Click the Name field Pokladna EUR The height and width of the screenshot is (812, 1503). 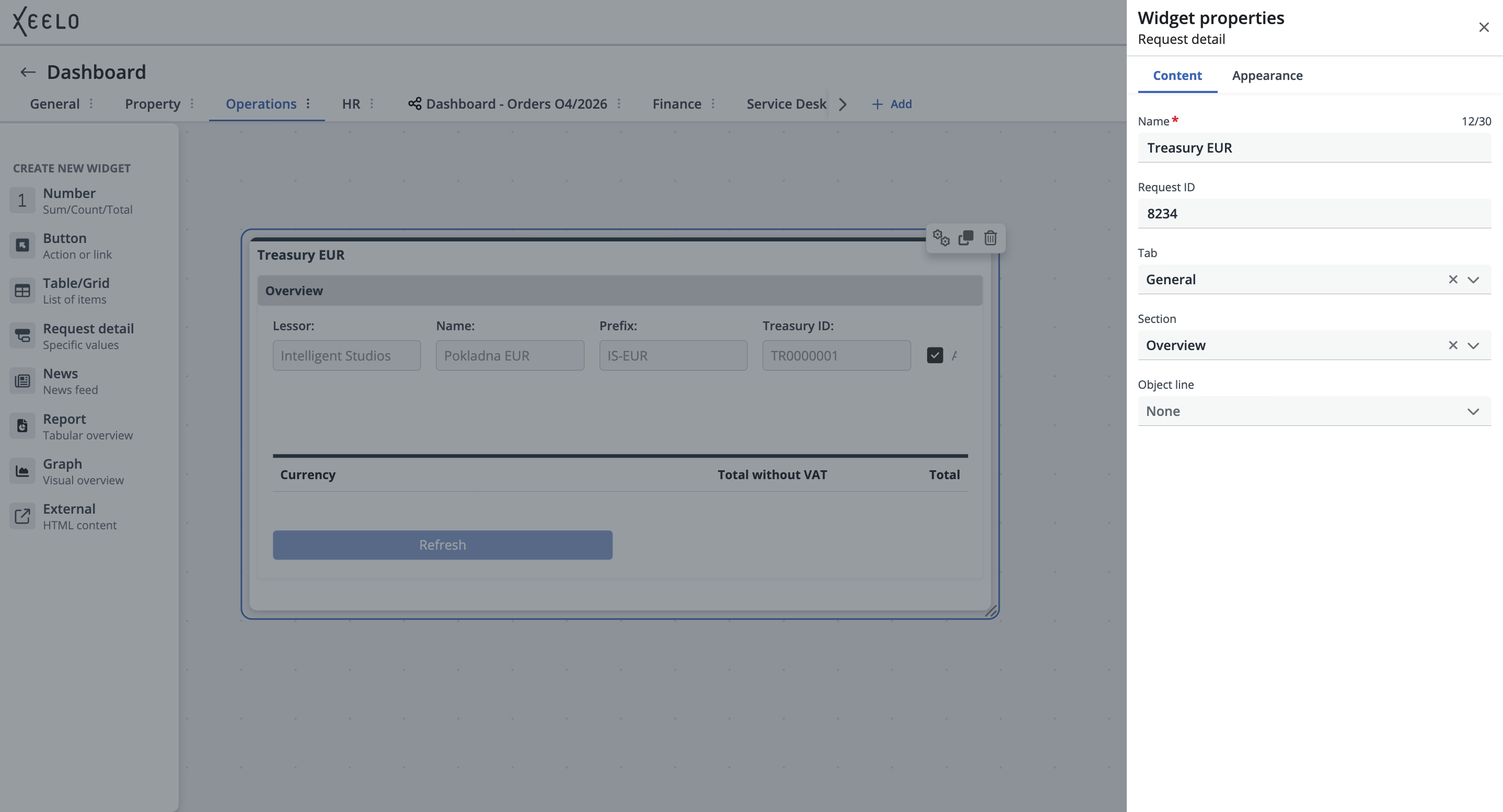(510, 355)
